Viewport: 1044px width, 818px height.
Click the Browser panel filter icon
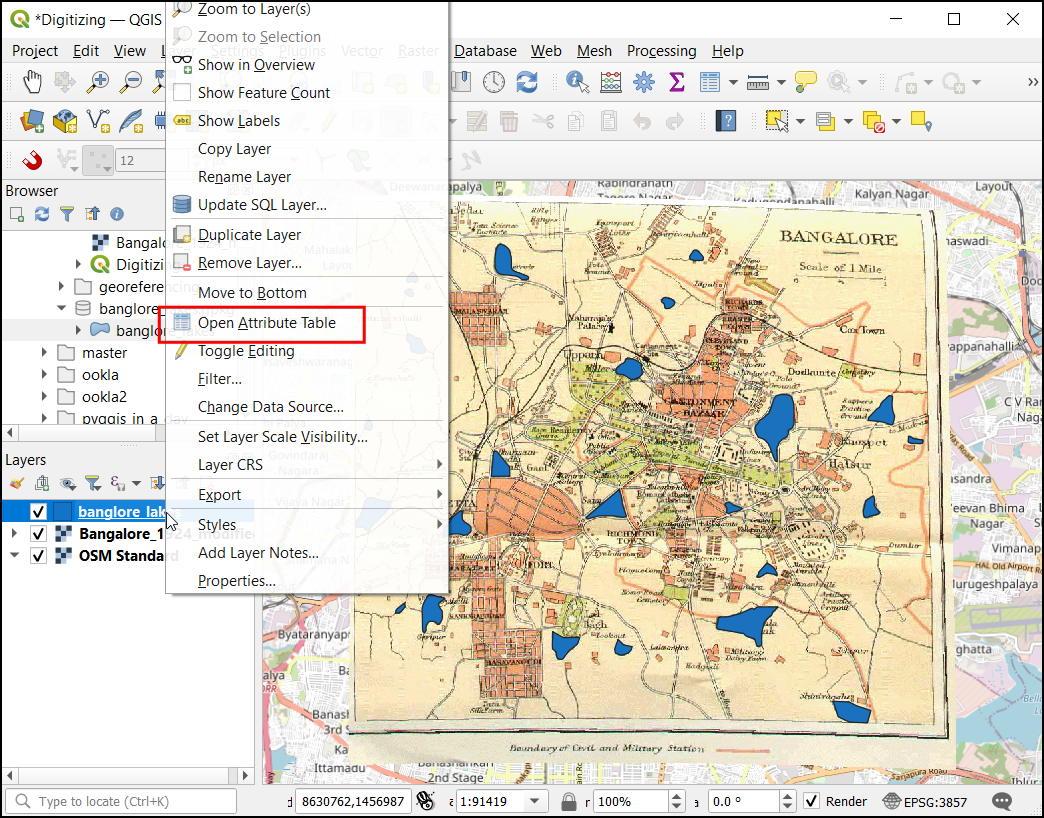(67, 214)
